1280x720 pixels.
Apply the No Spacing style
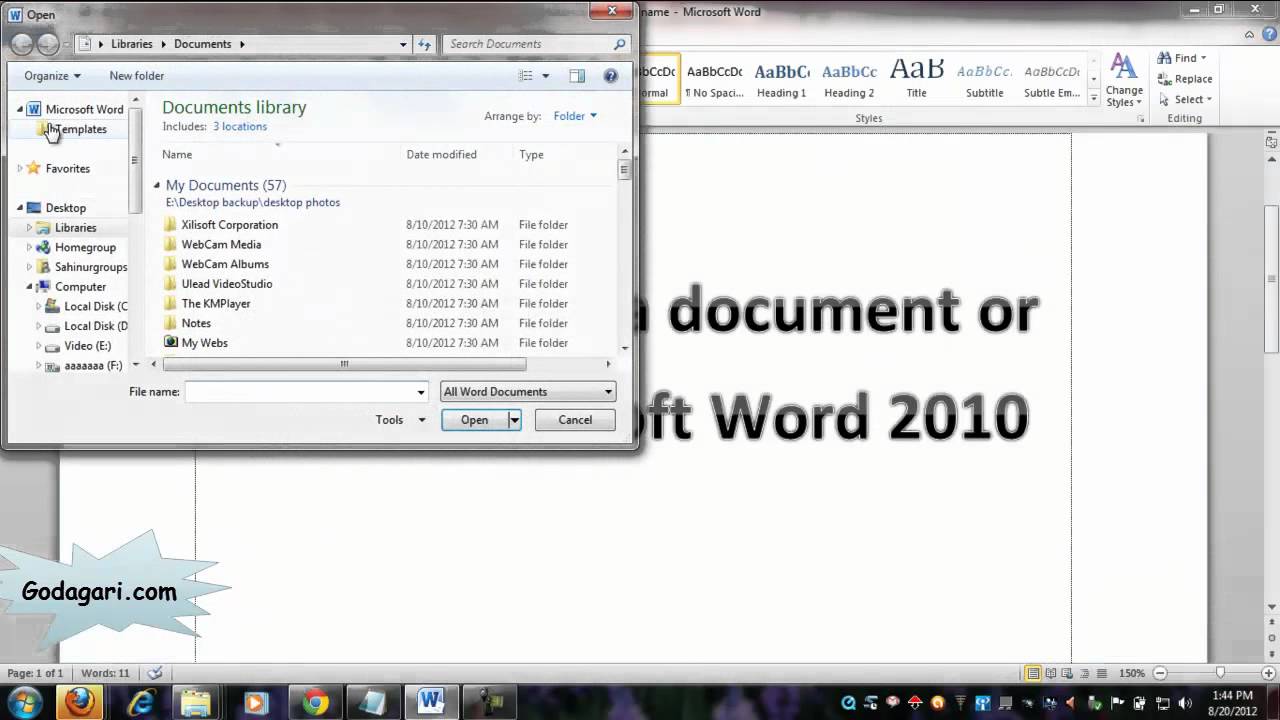click(714, 80)
